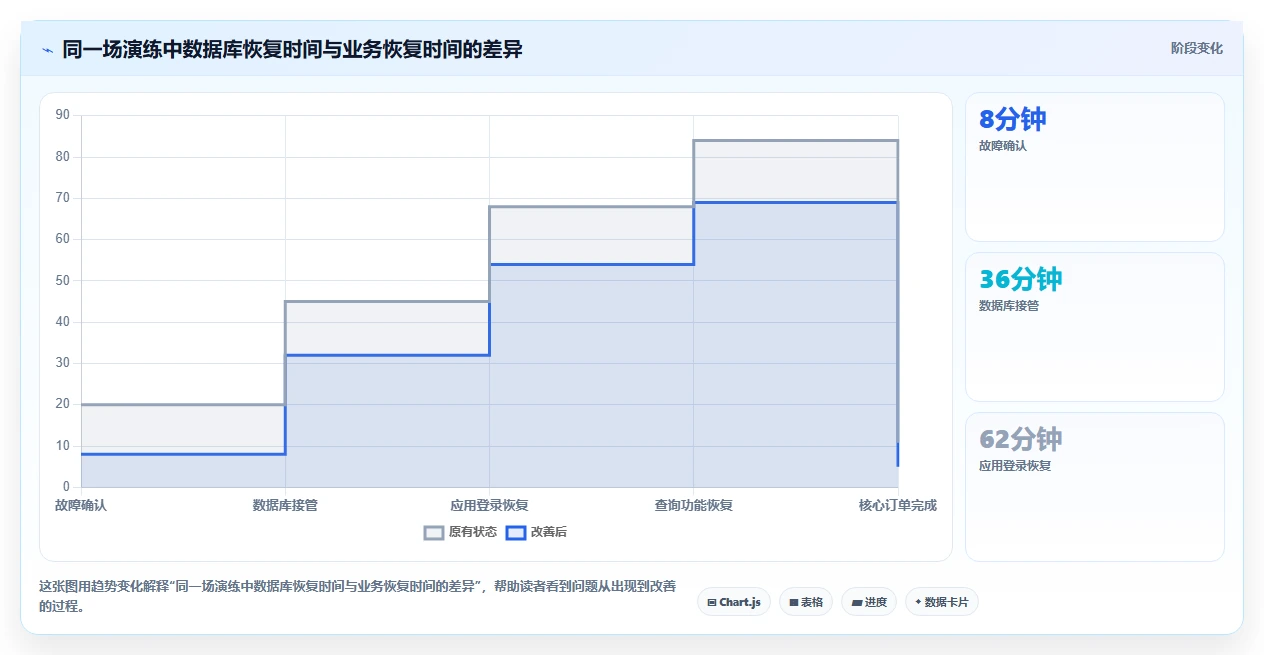The height and width of the screenshot is (655, 1264).
Task: Click the bar icon in 进度 tag
Action: tap(856, 602)
